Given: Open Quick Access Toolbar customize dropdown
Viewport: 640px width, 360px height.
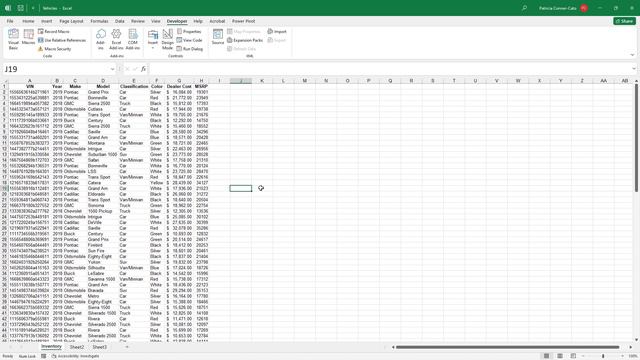Looking at the screenshot, I should pyautogui.click(x=33, y=8).
